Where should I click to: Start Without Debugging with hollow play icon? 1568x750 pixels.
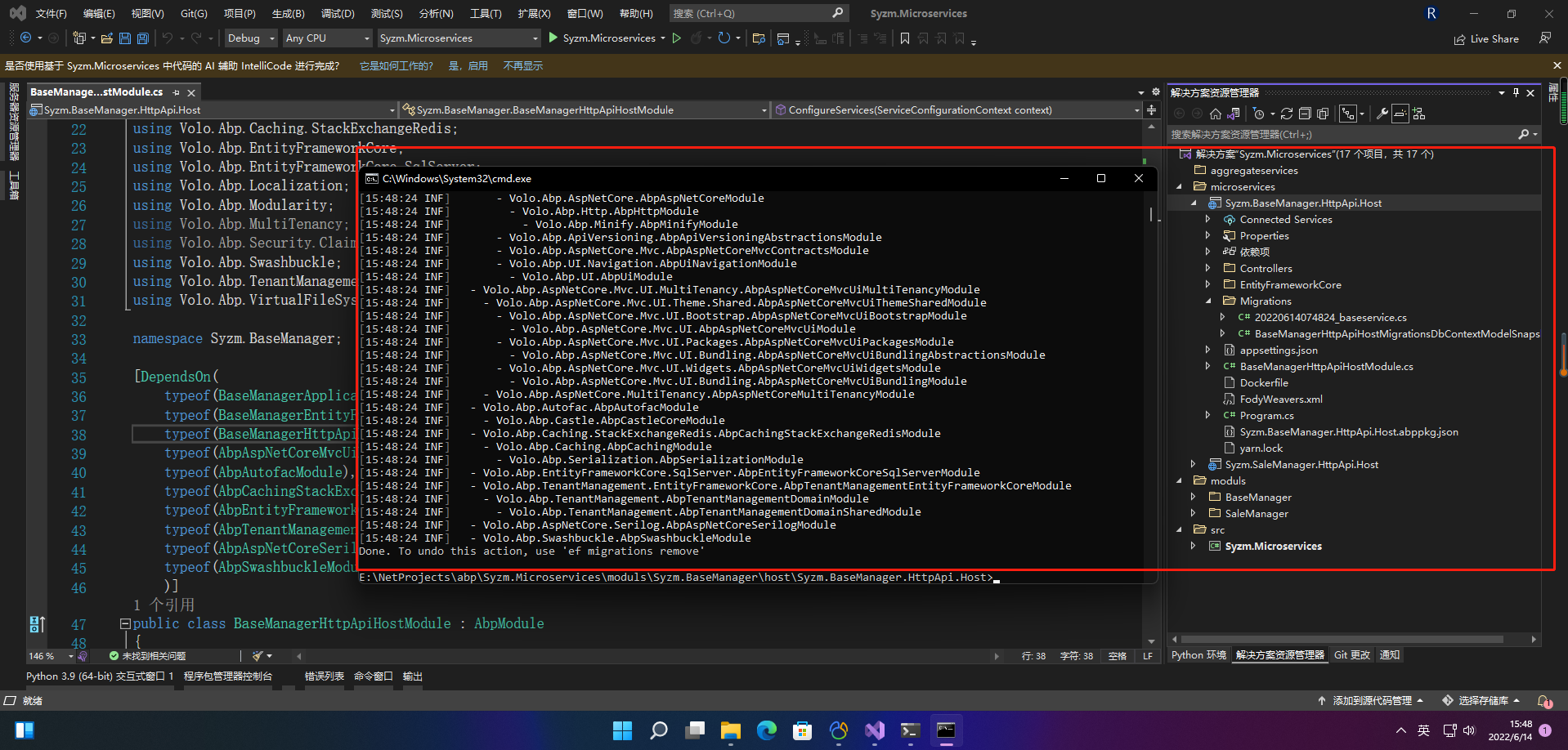coord(676,38)
